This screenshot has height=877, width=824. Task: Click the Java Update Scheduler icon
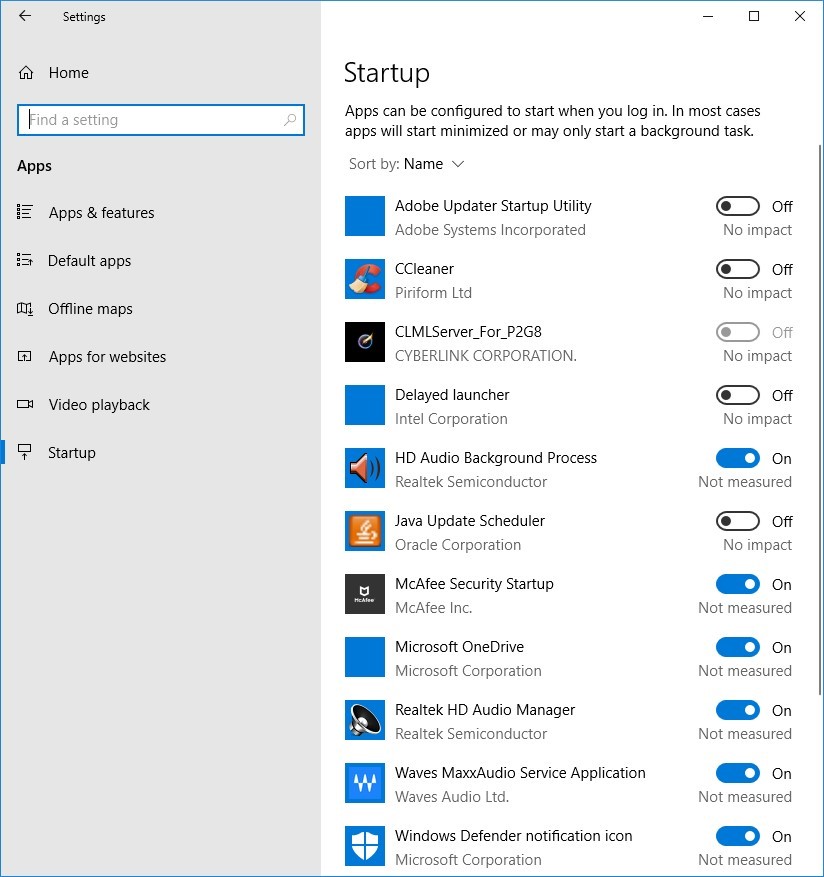[x=365, y=531]
